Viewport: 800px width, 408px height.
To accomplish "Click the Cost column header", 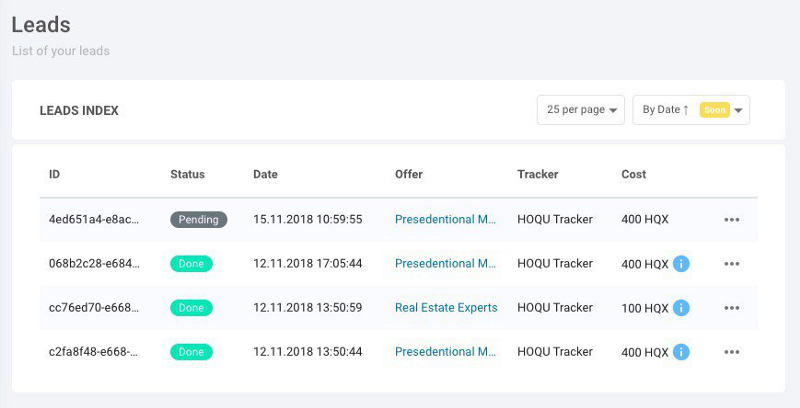I will pos(634,174).
